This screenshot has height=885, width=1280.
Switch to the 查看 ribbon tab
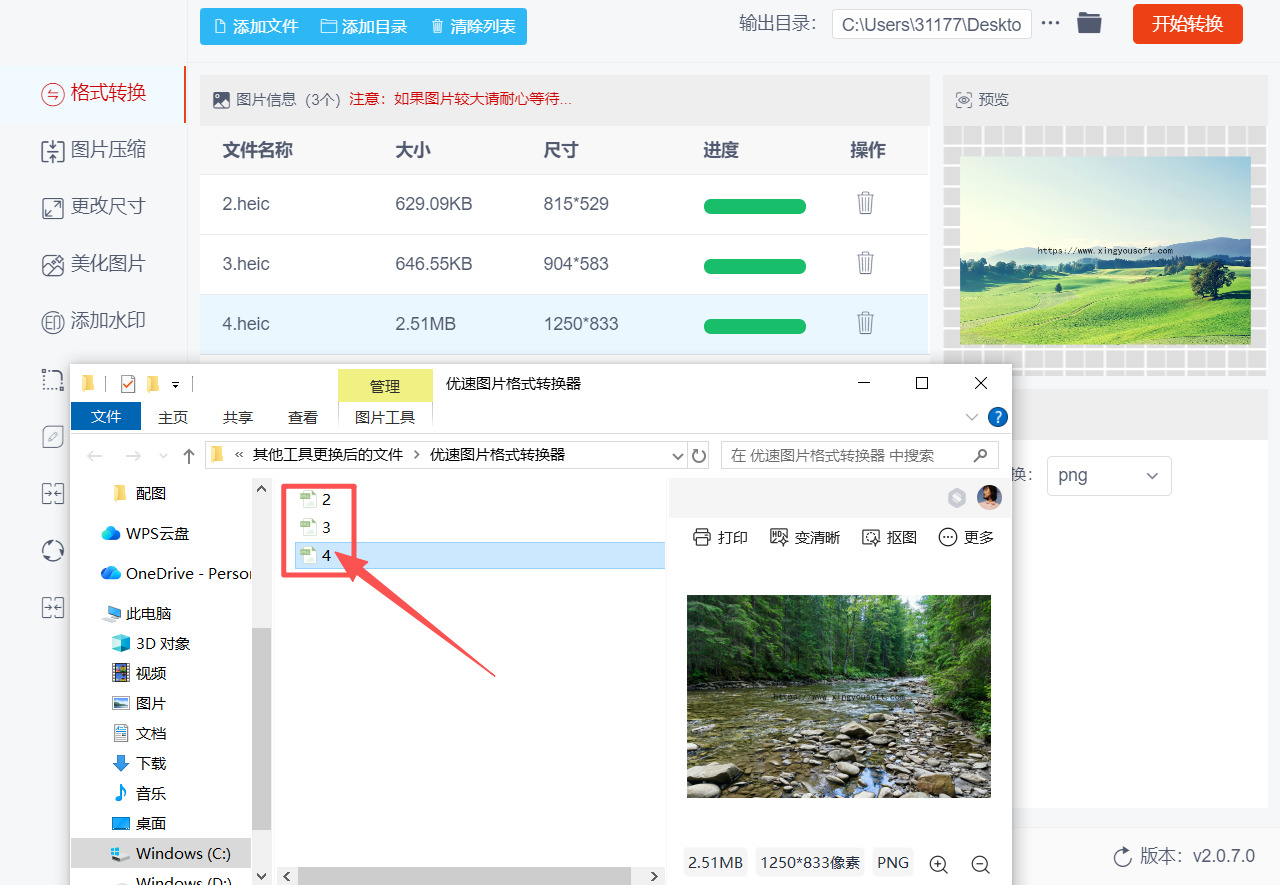[x=303, y=417]
